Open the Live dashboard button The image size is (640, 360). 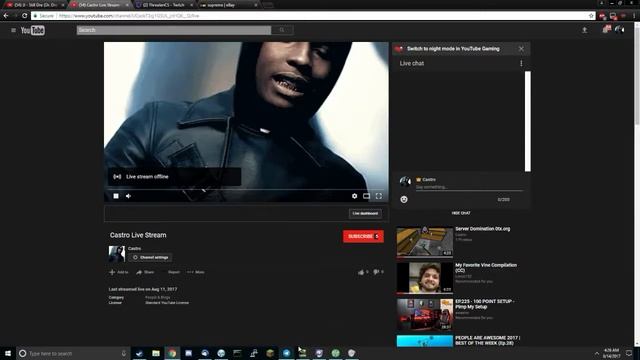click(365, 213)
